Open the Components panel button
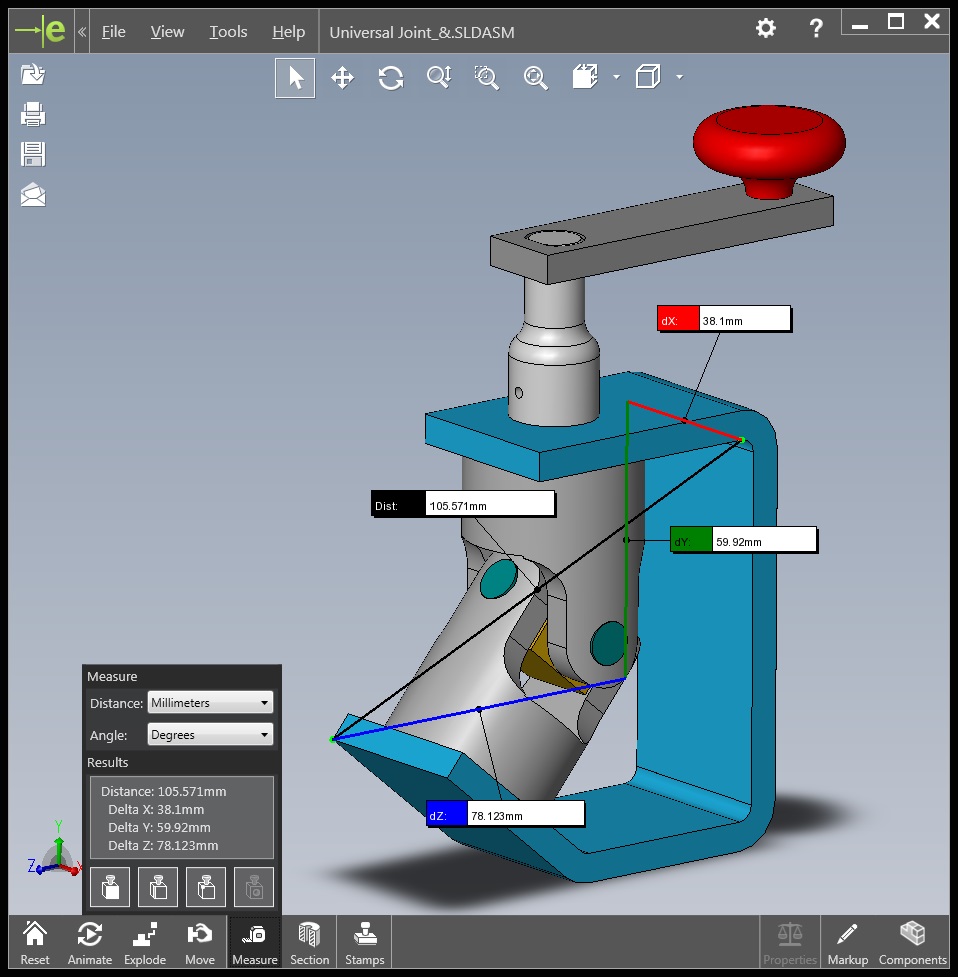Viewport: 958px width, 977px height. click(x=912, y=943)
